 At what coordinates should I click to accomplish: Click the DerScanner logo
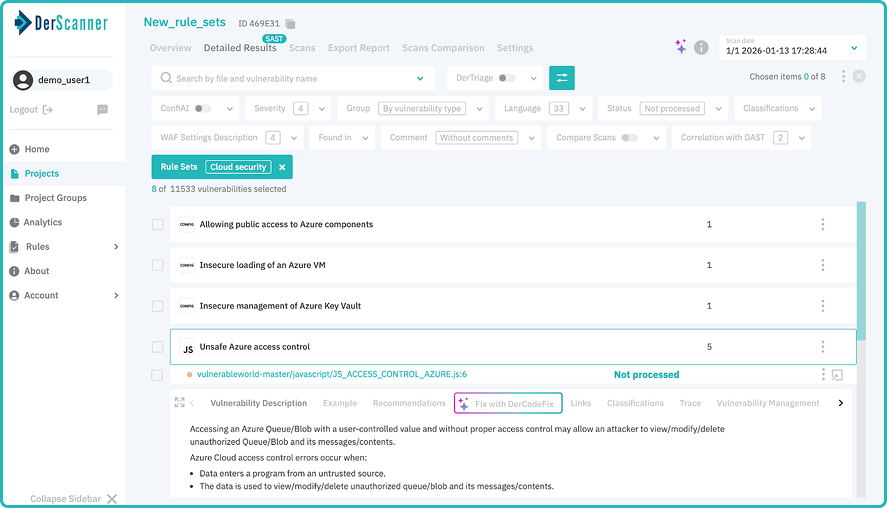tap(61, 23)
